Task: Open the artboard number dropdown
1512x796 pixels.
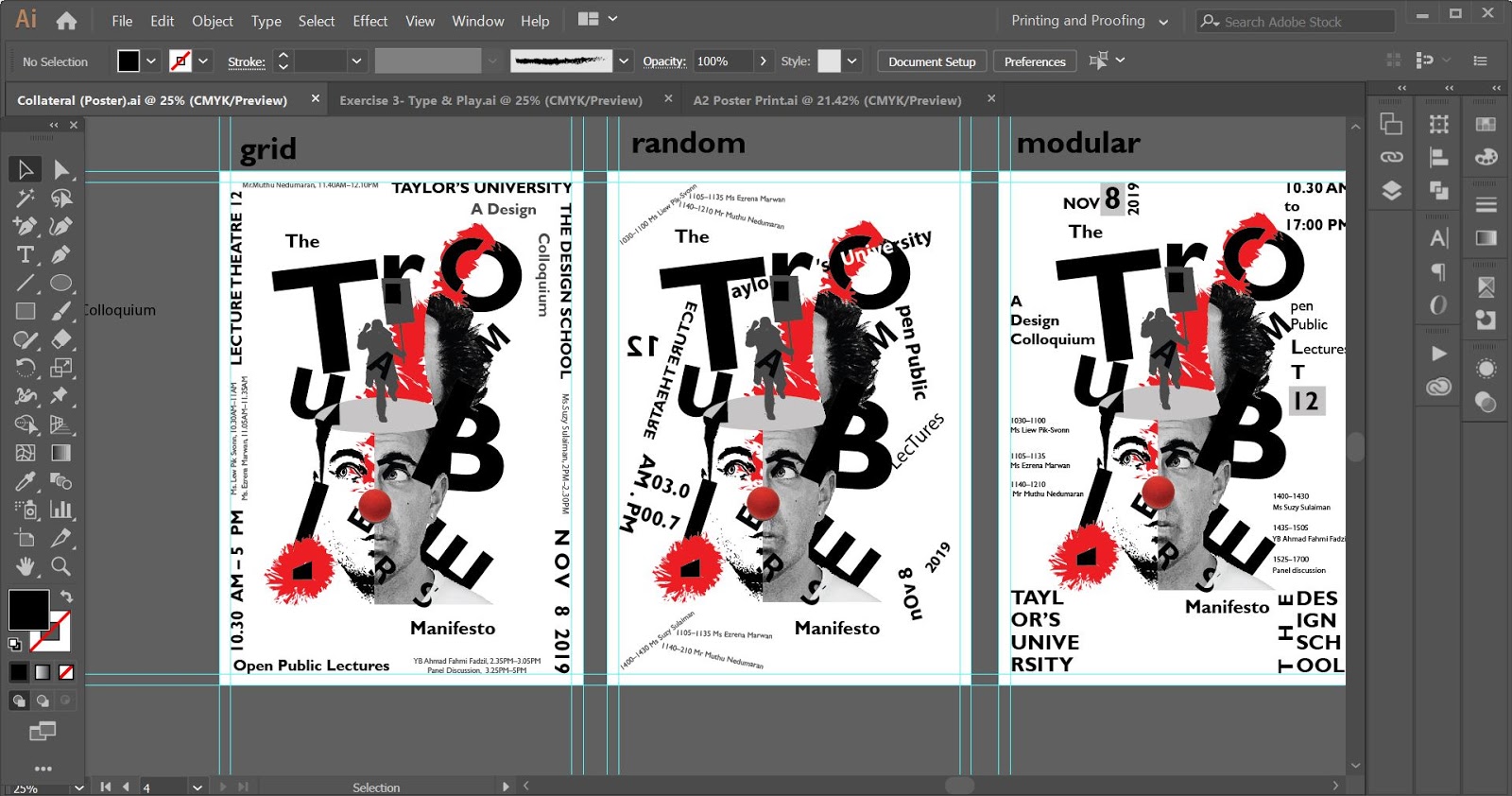Action: coord(197,787)
